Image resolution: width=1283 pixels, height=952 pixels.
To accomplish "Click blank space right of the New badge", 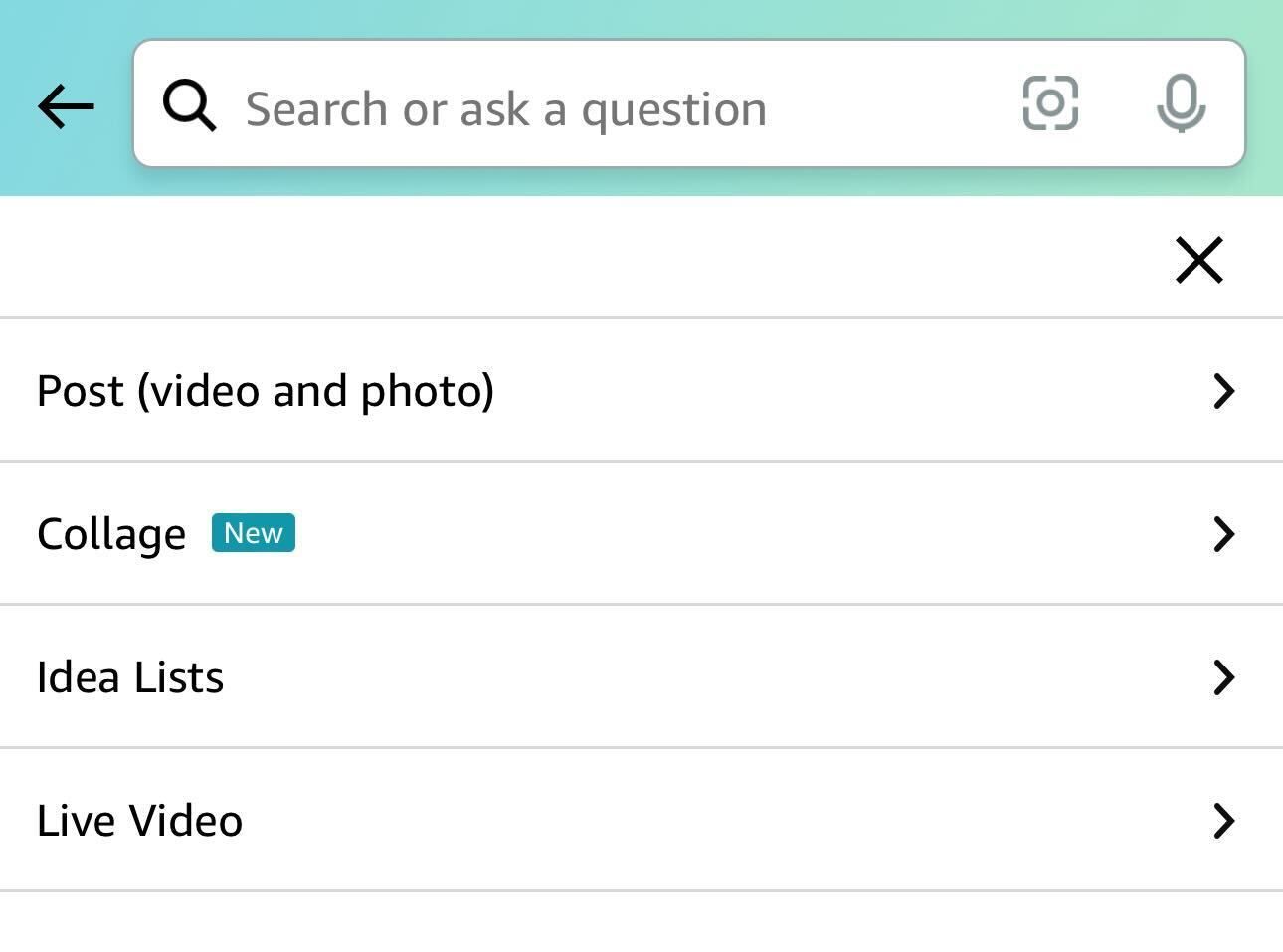I will coord(696,534).
